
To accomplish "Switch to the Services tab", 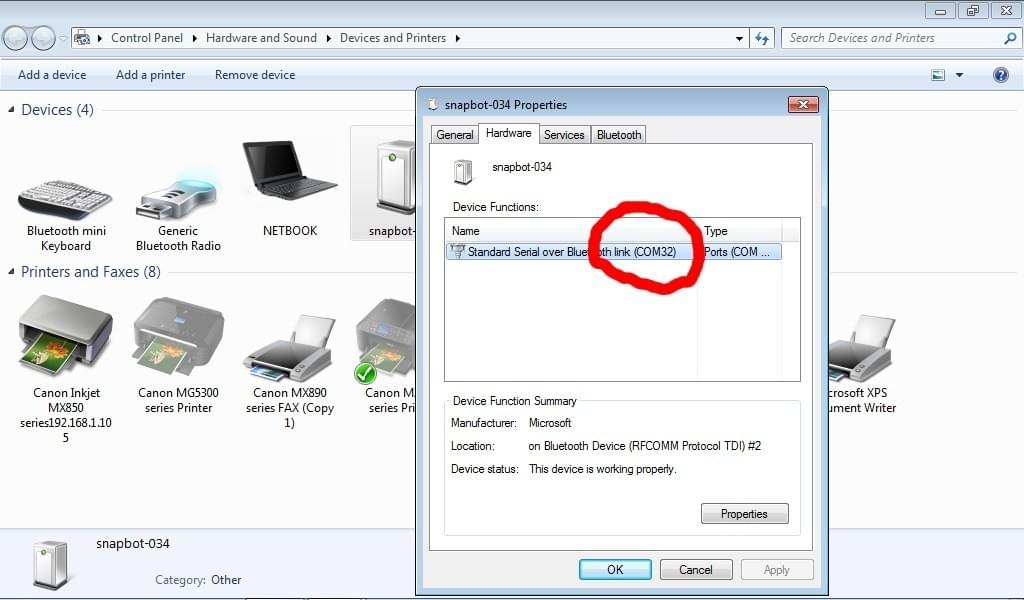I will point(564,134).
